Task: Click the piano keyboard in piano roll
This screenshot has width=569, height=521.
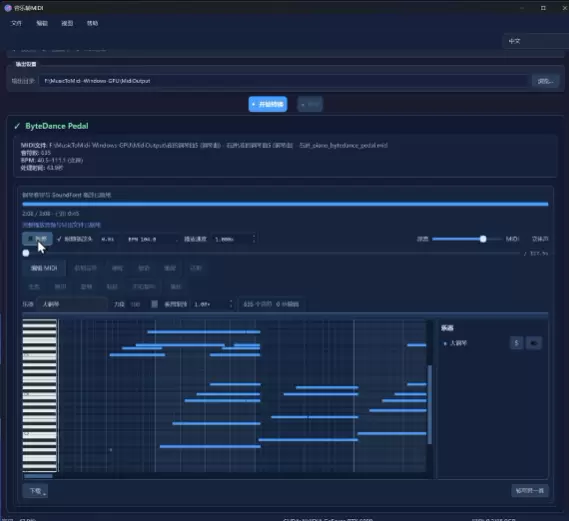Action: (40, 395)
